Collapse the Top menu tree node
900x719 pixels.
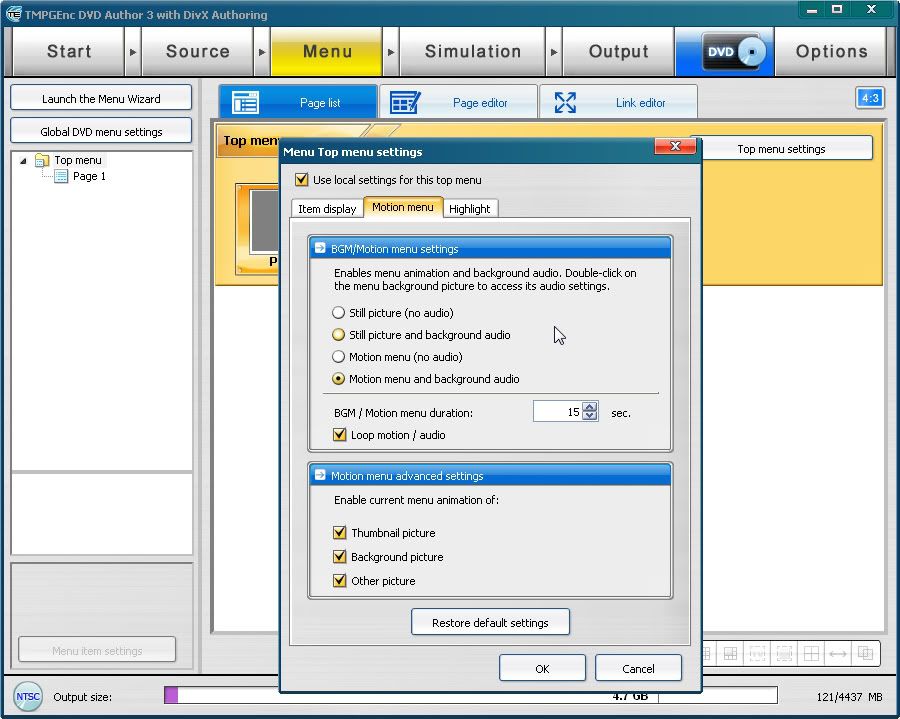[24, 160]
